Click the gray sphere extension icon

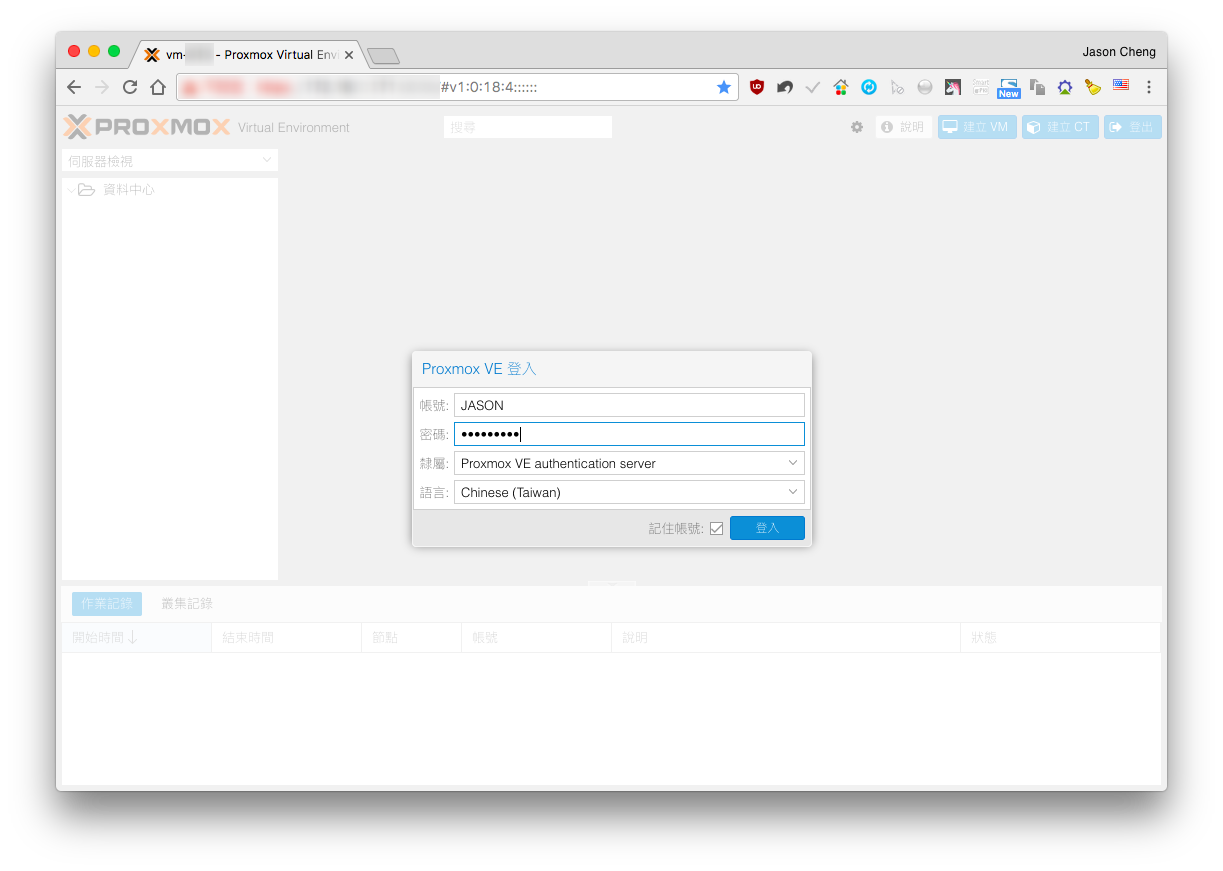[x=925, y=87]
